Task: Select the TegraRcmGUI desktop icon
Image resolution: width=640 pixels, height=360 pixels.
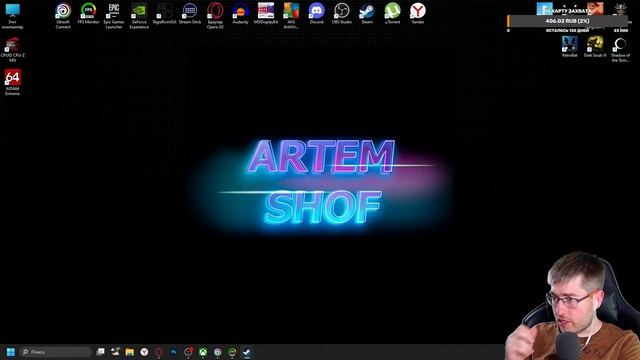Action: coord(164,13)
